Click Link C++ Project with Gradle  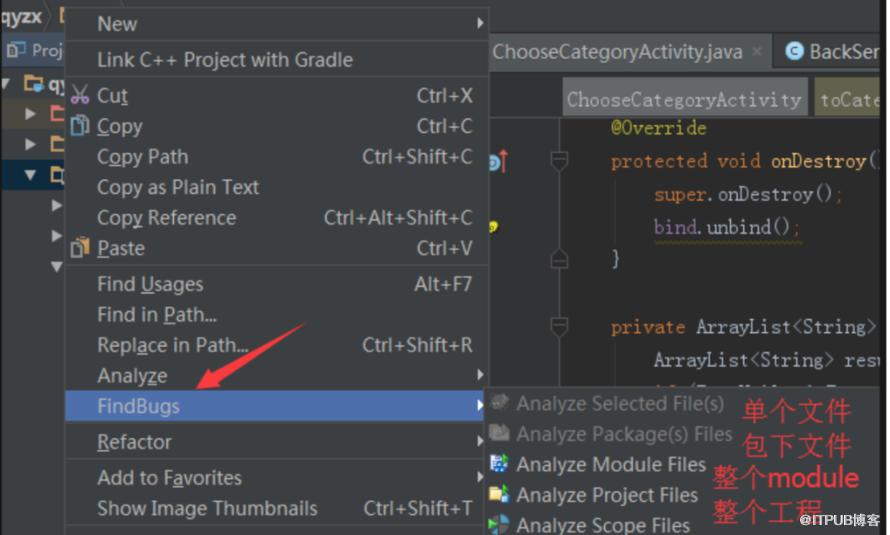(x=224, y=60)
